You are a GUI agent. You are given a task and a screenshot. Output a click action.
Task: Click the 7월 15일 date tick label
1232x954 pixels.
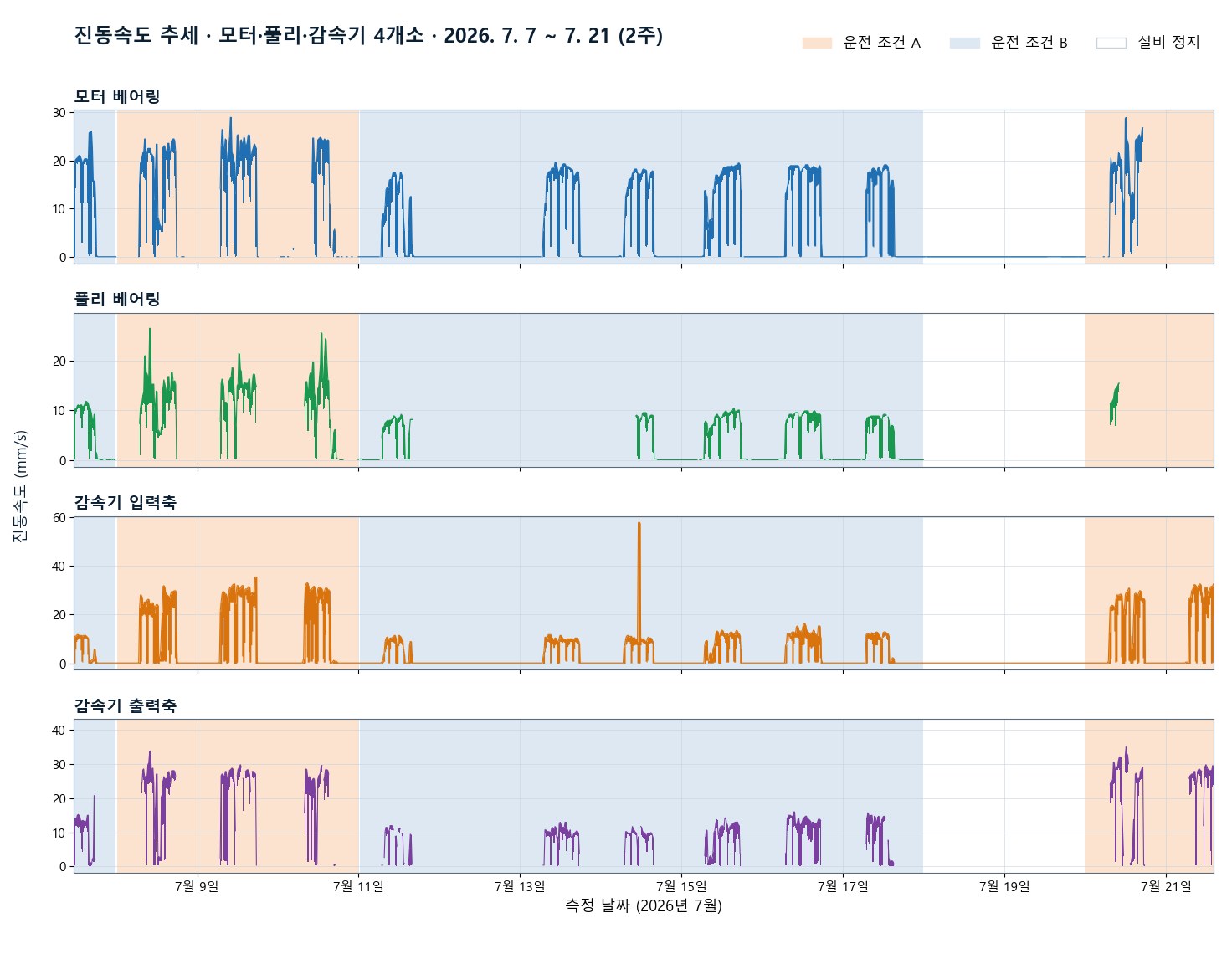[681, 886]
